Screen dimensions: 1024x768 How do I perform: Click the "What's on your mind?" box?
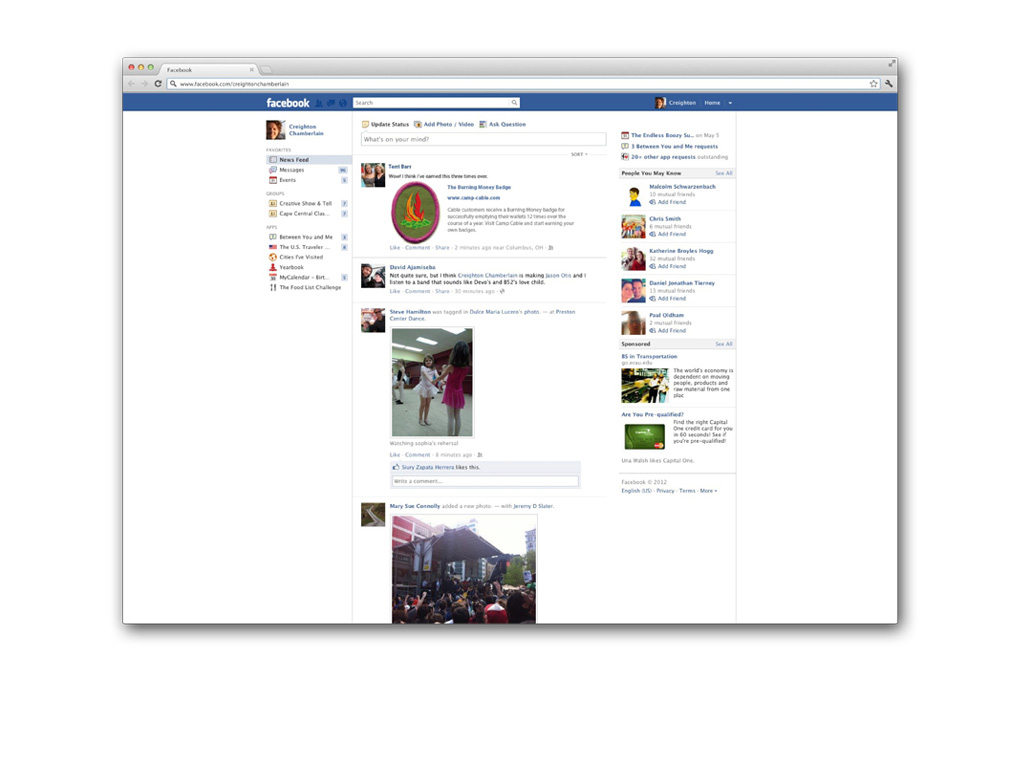point(483,139)
